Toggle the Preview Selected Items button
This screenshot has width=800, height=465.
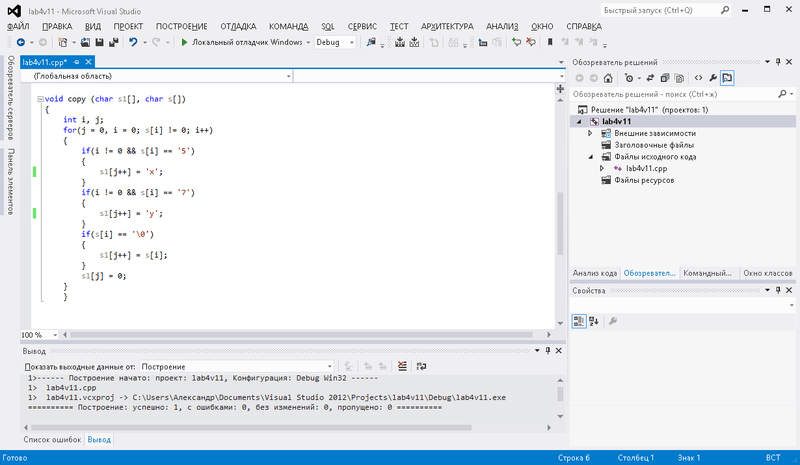pos(727,77)
